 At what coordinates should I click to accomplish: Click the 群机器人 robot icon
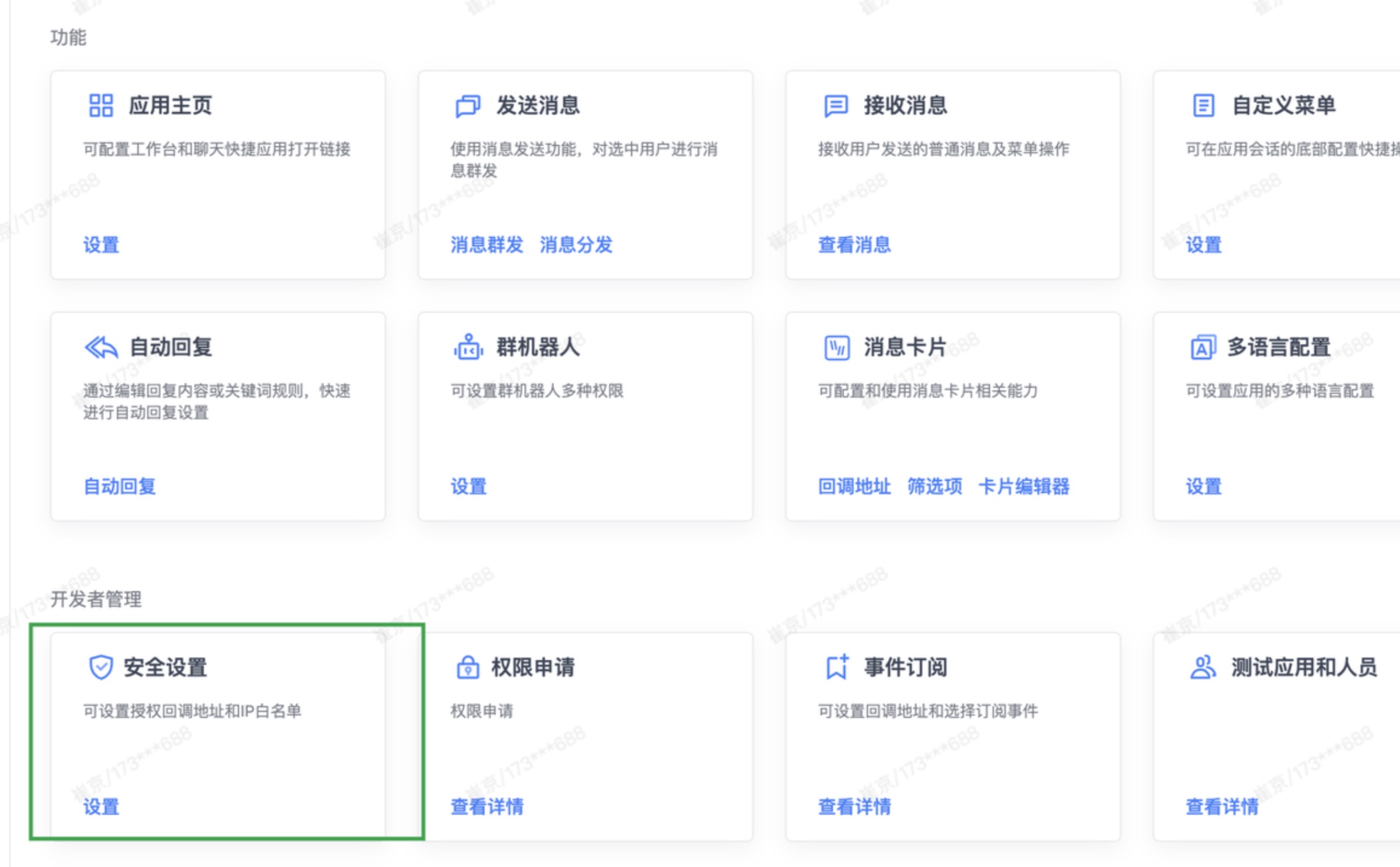coord(467,347)
